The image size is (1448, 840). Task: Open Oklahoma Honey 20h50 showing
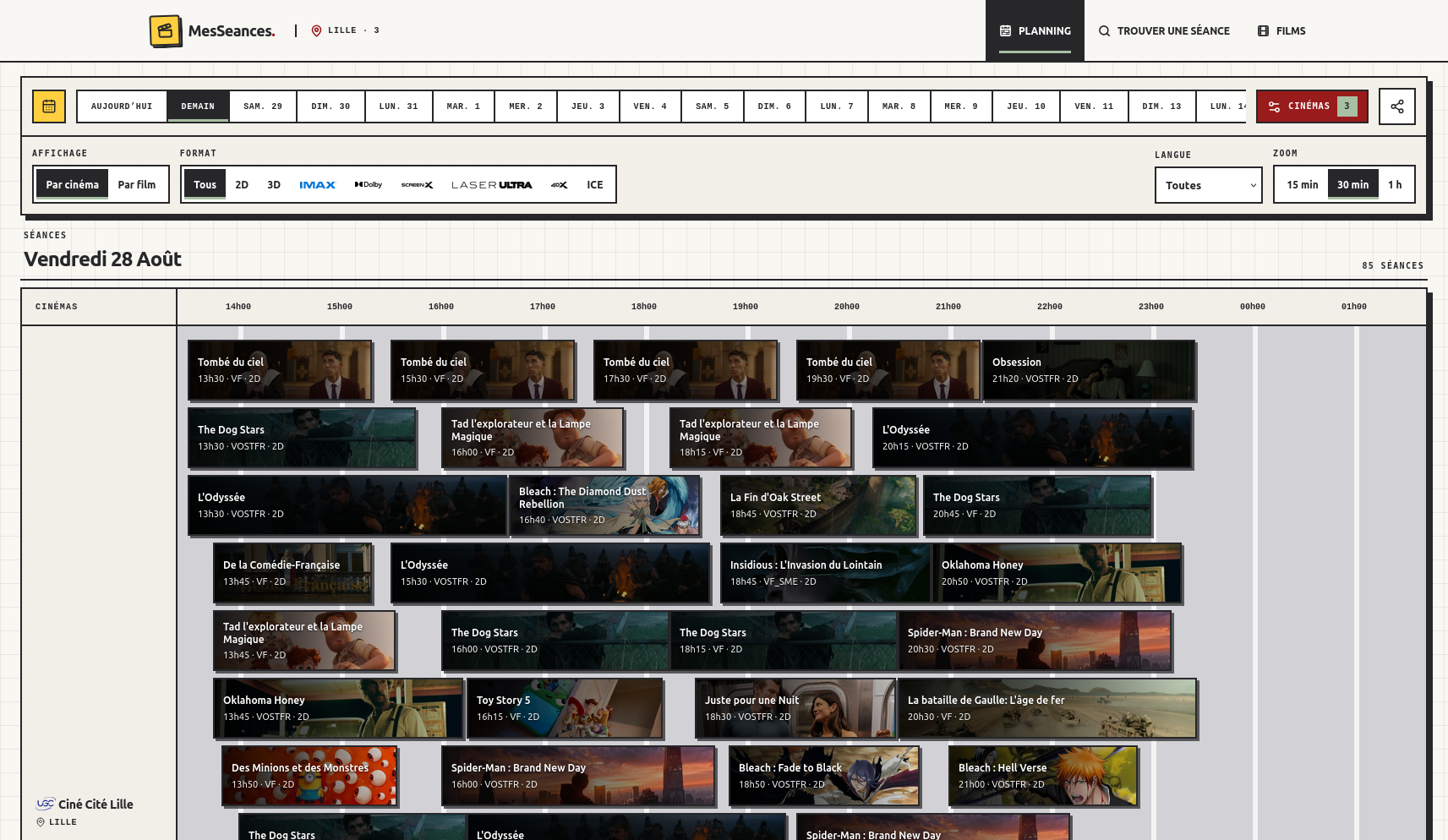tap(1057, 573)
